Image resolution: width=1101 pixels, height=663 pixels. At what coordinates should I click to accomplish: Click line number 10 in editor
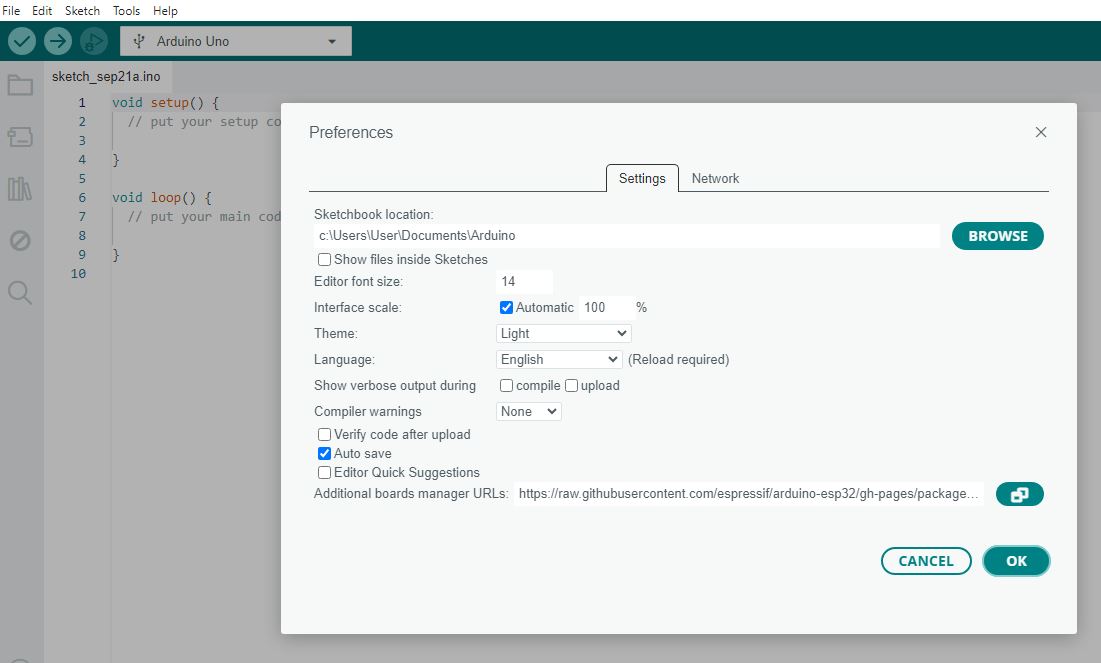coord(78,273)
